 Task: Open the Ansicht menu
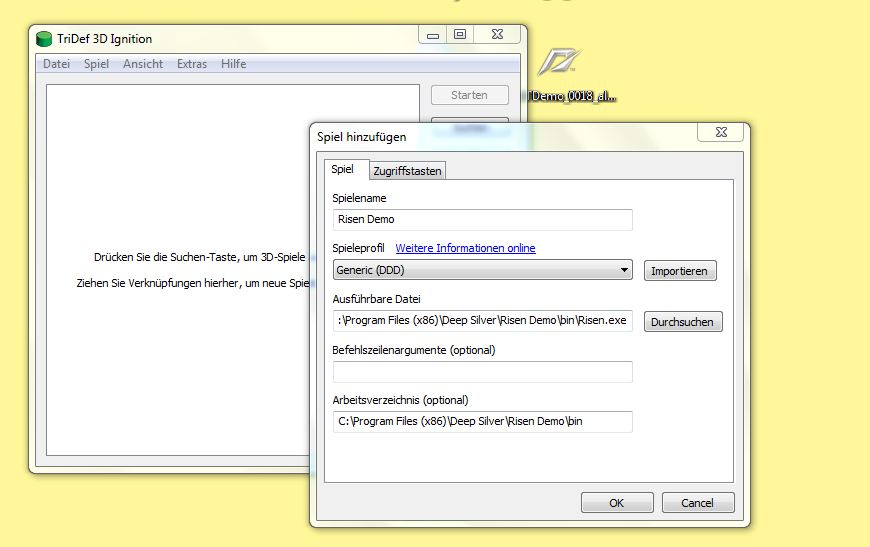click(143, 64)
